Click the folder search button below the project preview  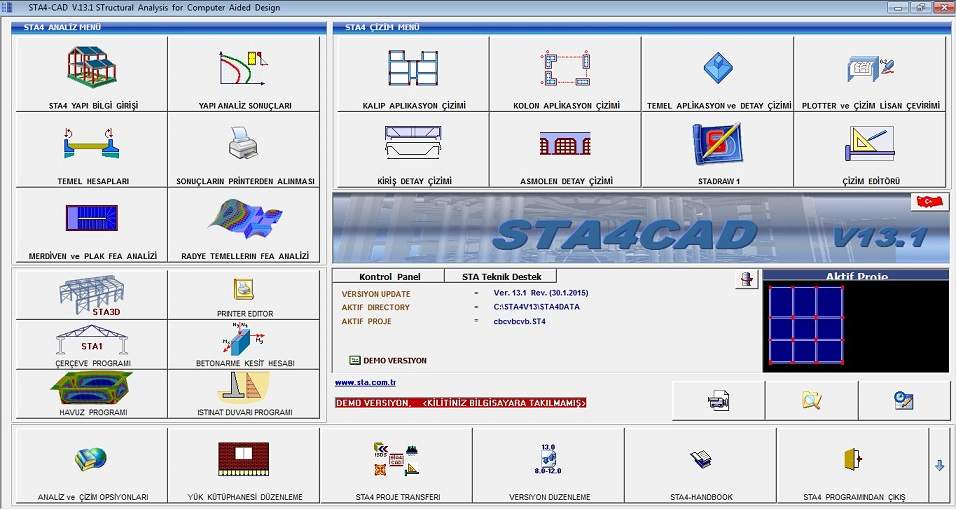click(x=811, y=401)
